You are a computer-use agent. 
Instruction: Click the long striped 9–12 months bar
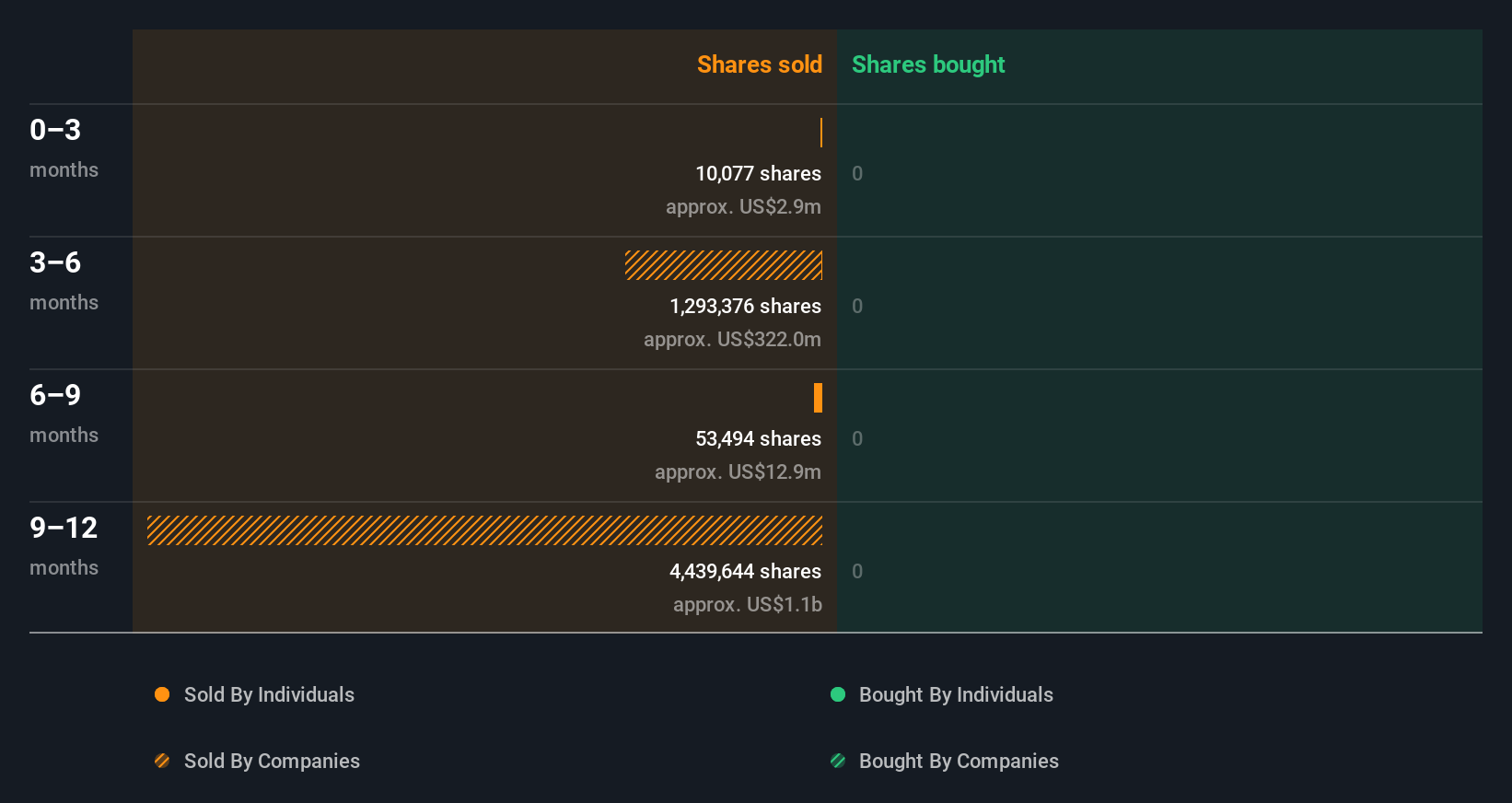pyautogui.click(x=484, y=530)
